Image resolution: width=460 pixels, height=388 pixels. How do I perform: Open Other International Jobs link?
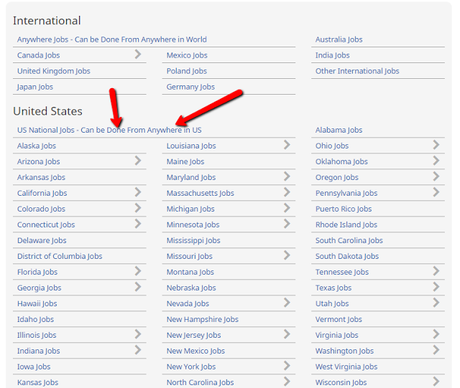357,71
